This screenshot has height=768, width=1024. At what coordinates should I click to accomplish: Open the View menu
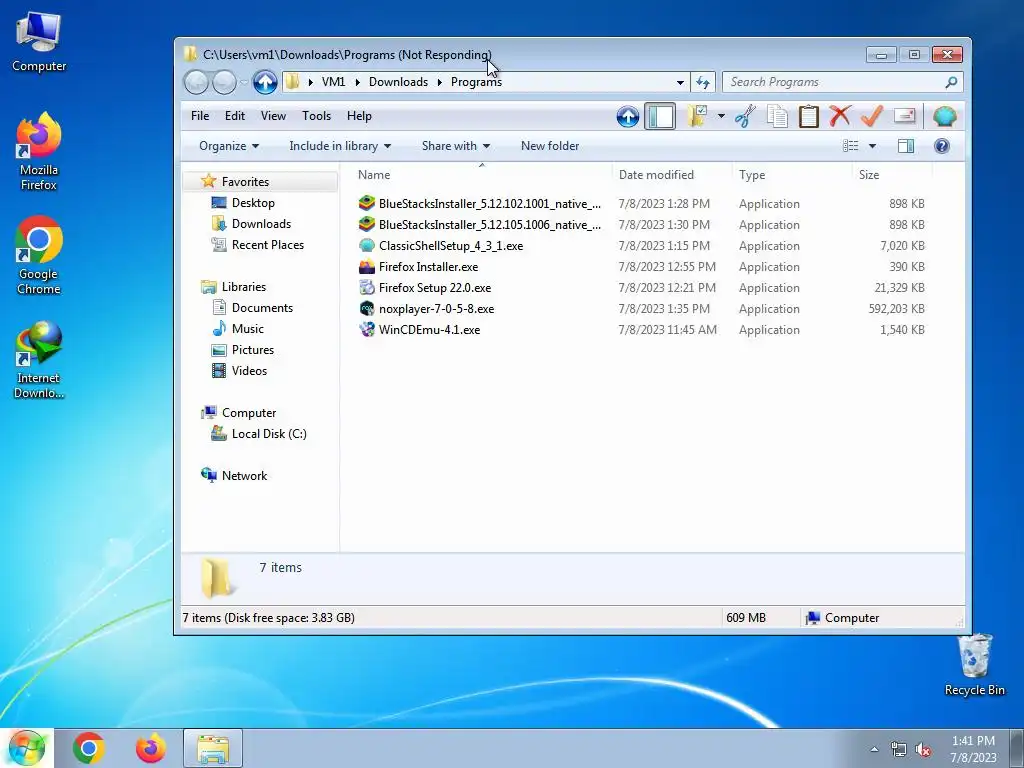(273, 116)
